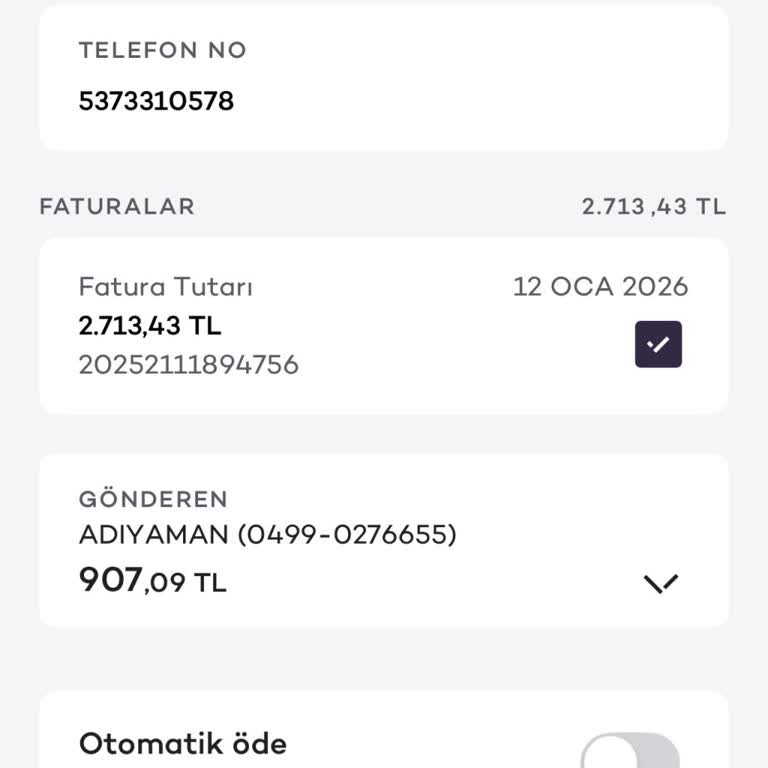The height and width of the screenshot is (768, 768).
Task: Expand the GÖNDEREN account chevron
Action: click(x=661, y=583)
